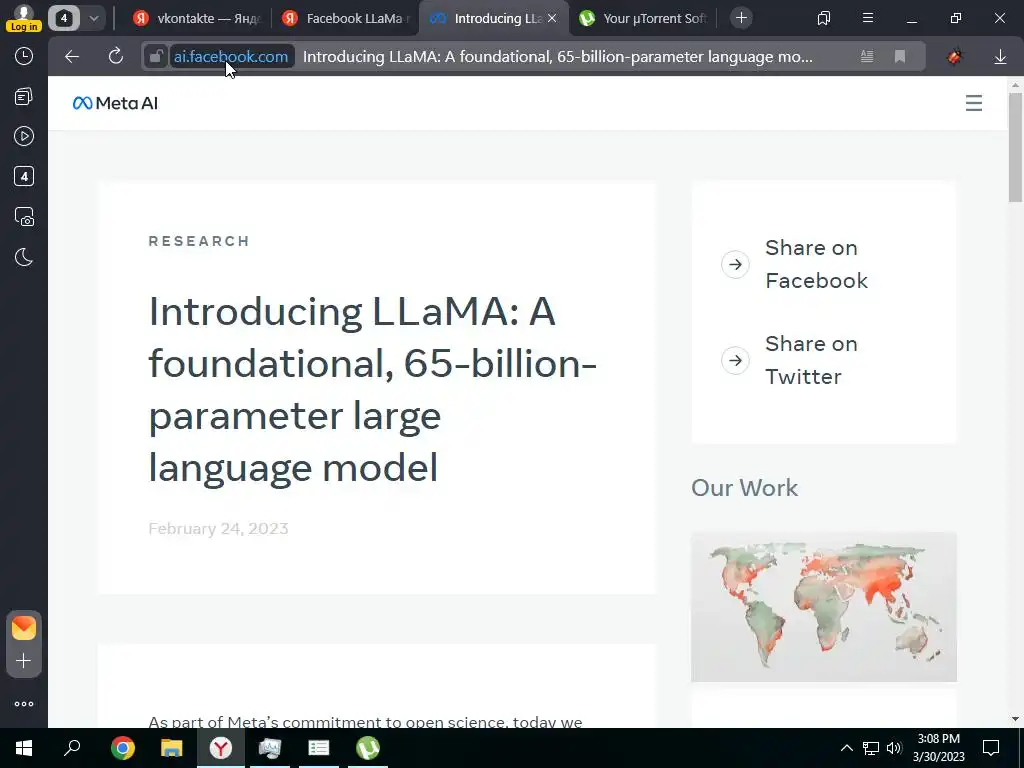Click the ladybug extension icon

(955, 57)
